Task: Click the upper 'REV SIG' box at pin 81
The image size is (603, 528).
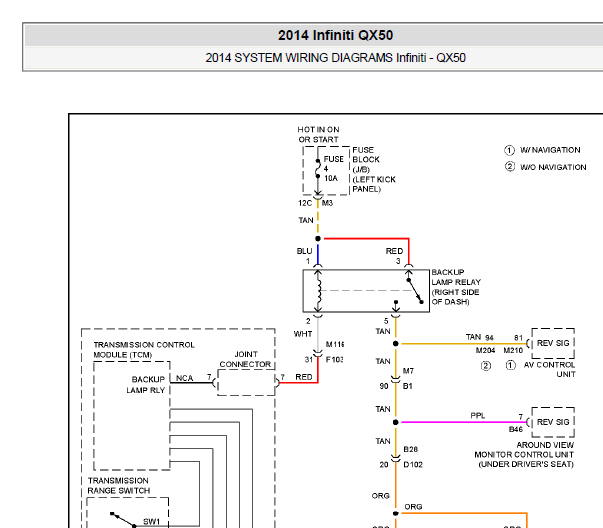Action: (553, 343)
